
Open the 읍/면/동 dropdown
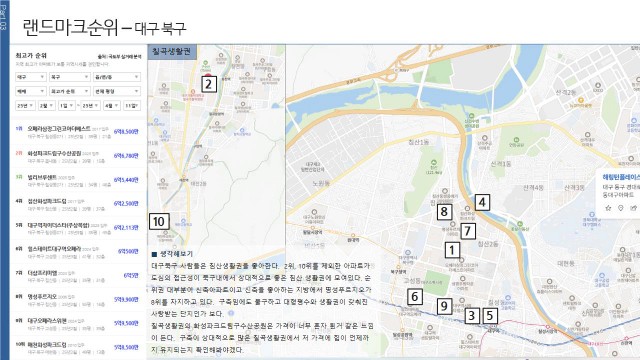tap(117, 77)
